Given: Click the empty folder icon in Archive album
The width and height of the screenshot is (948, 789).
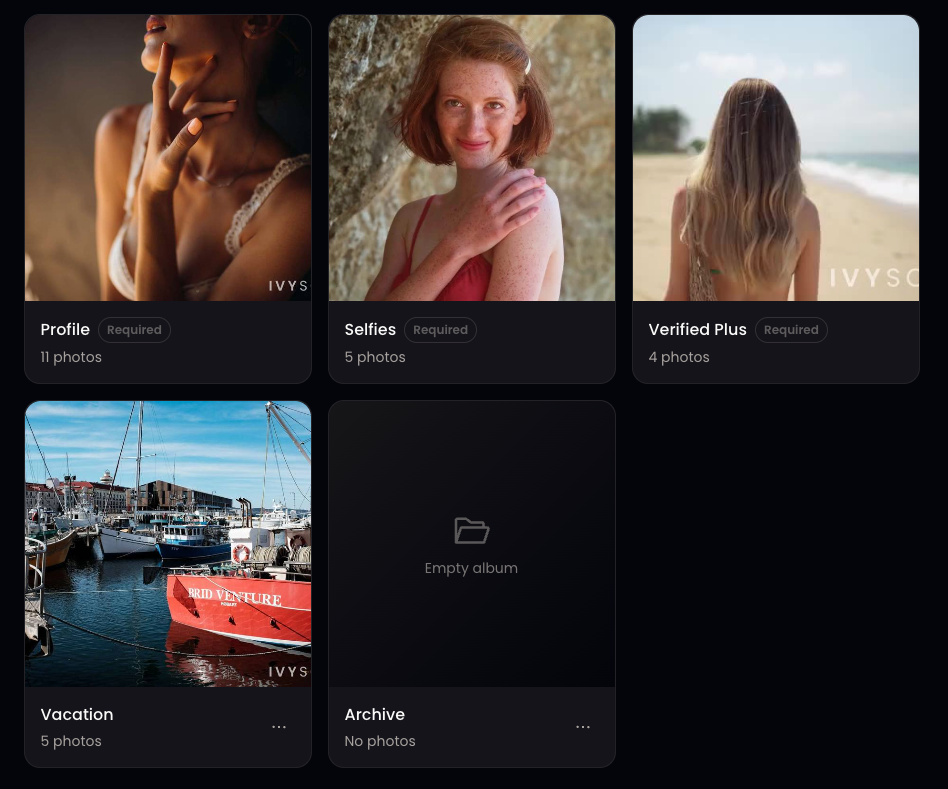Looking at the screenshot, I should click(471, 530).
